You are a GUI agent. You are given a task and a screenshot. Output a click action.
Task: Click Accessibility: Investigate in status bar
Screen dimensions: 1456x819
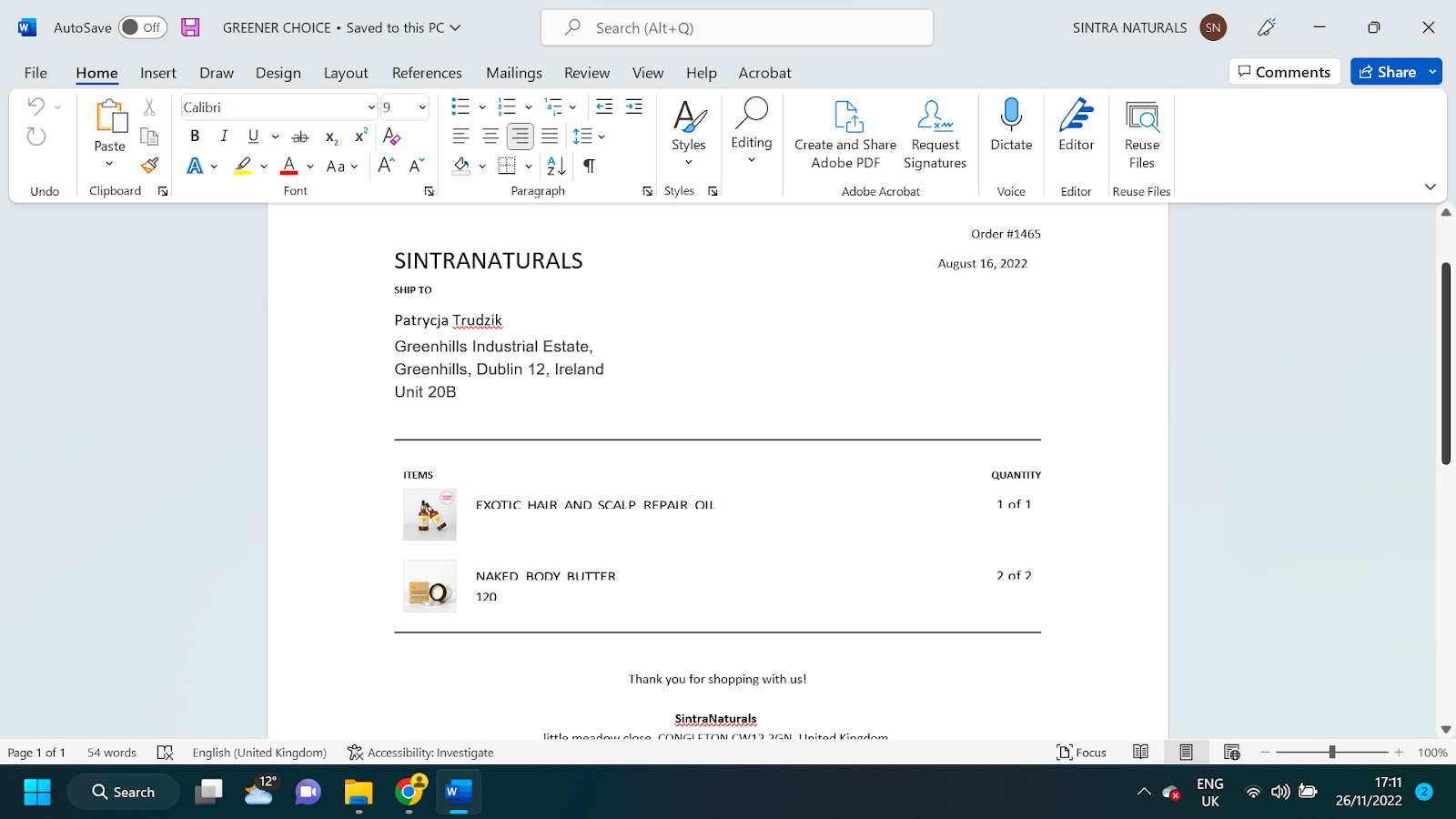click(x=420, y=753)
